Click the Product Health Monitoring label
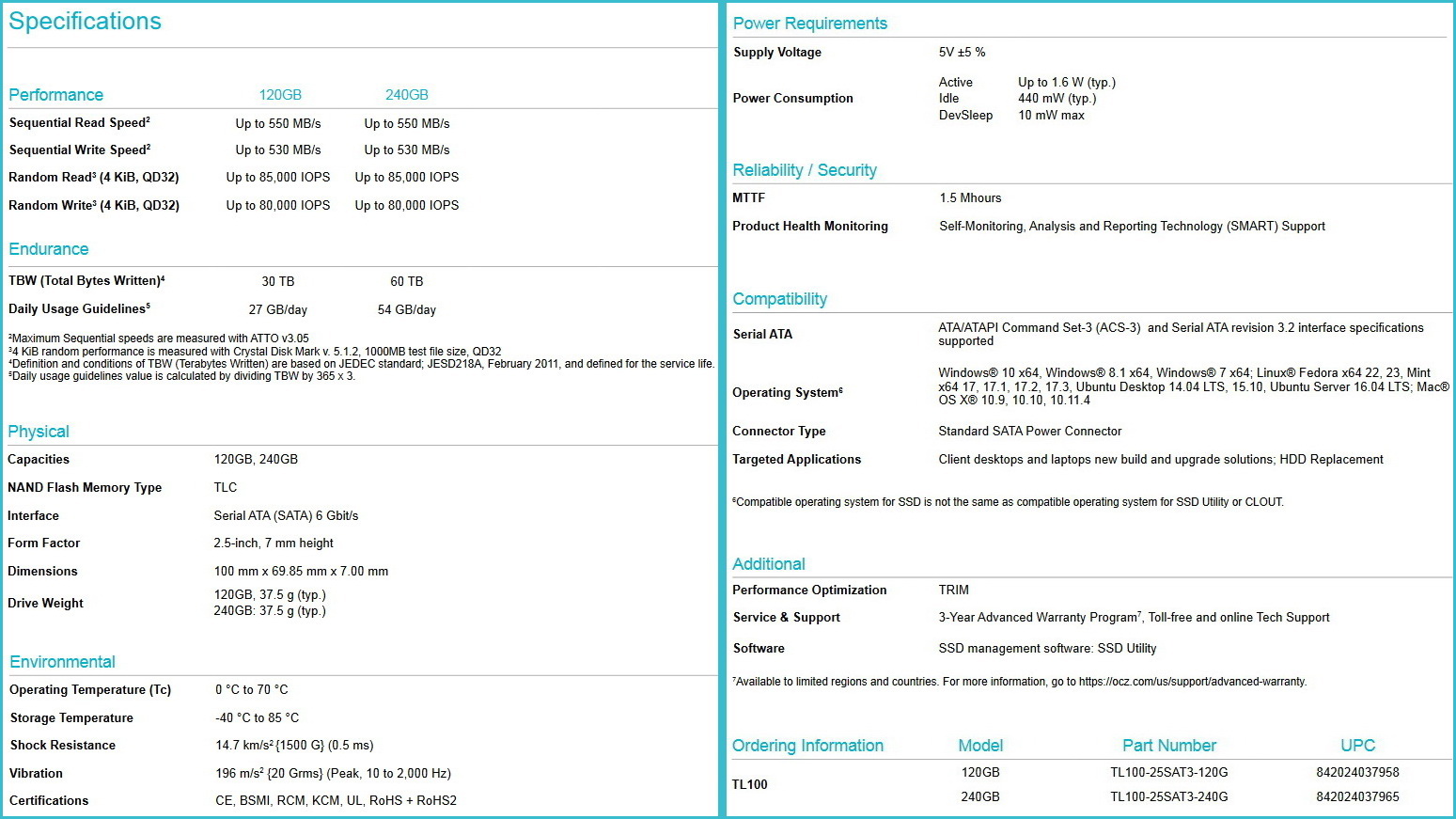Viewport: 1456px width, 819px height. pos(810,226)
